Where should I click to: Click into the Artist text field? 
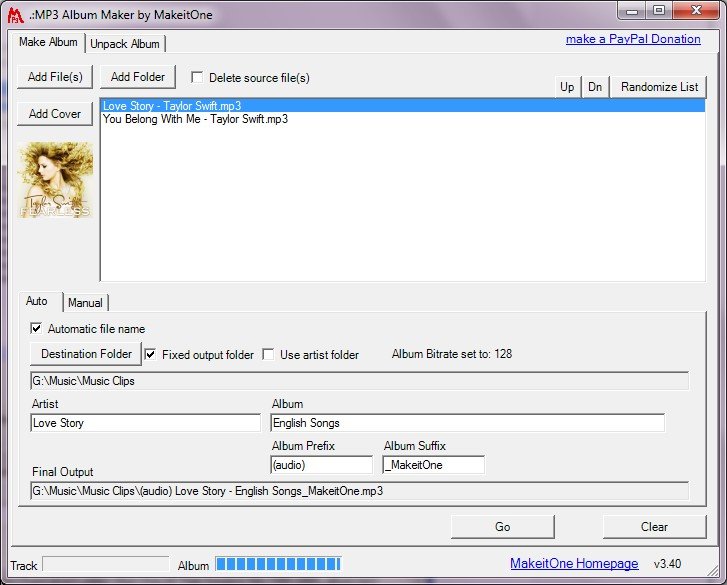(x=145, y=423)
